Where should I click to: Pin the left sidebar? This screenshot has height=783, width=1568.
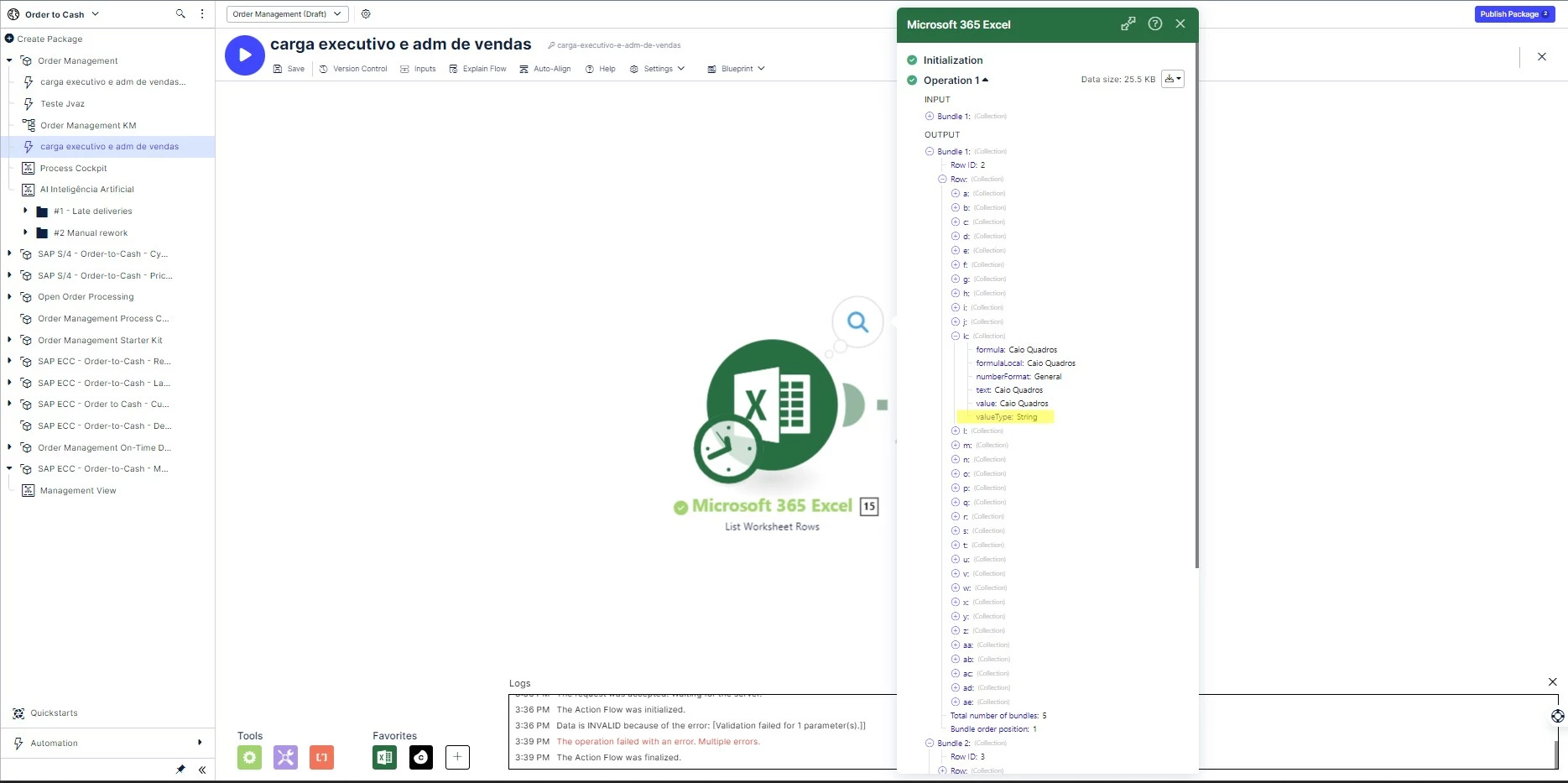tap(180, 769)
